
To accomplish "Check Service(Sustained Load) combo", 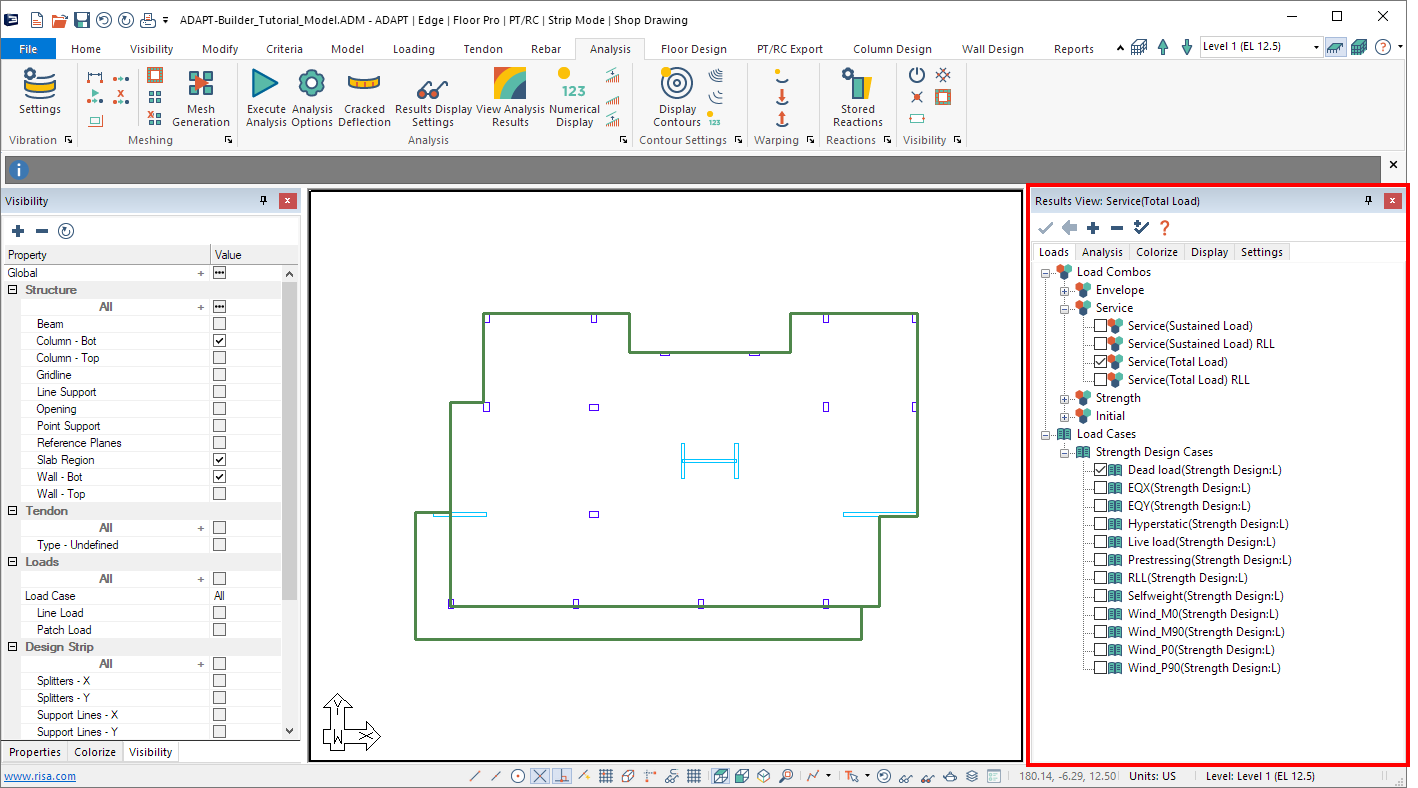I will [1100, 326].
